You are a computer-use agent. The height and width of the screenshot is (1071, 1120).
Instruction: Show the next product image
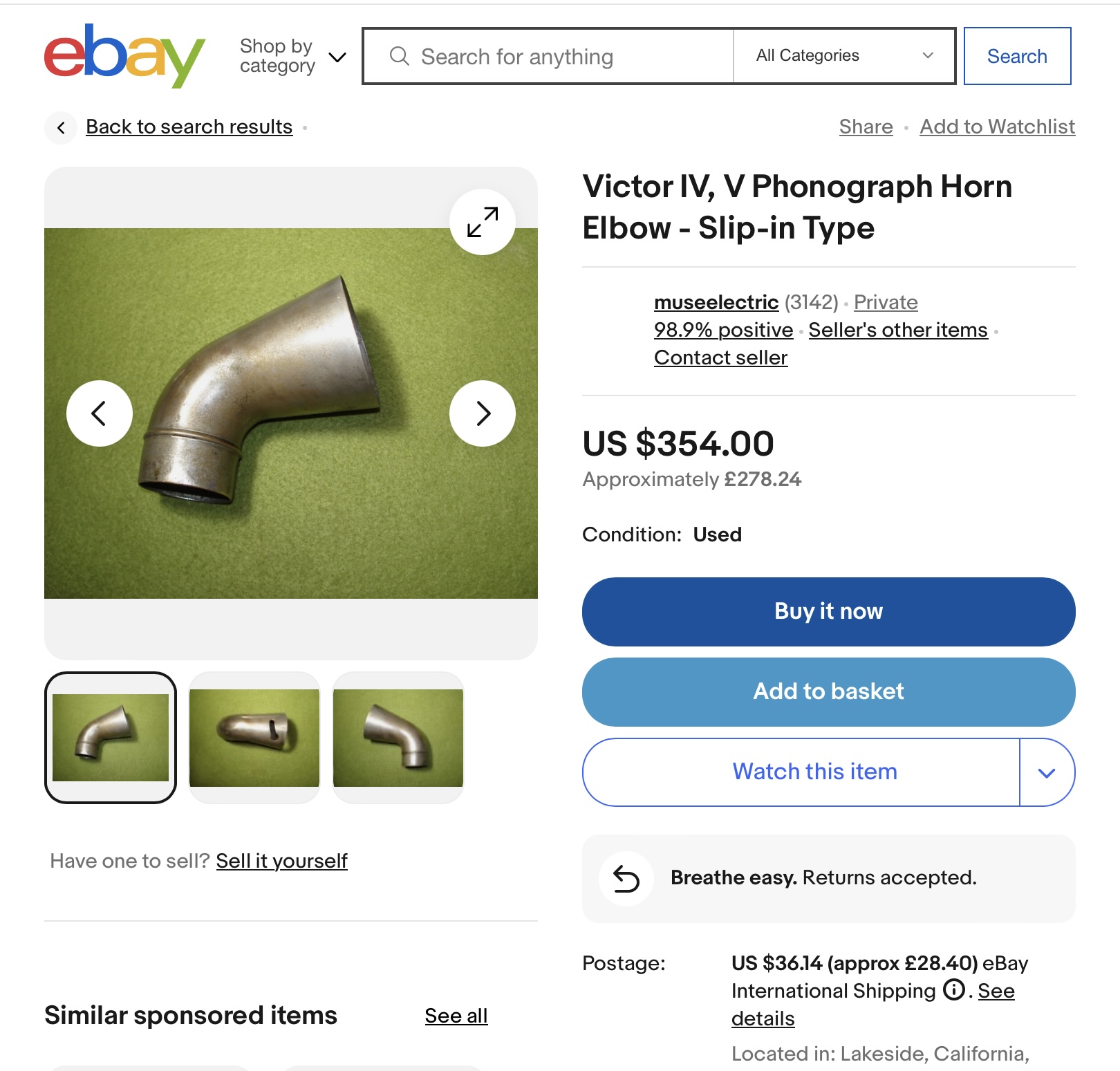point(483,413)
